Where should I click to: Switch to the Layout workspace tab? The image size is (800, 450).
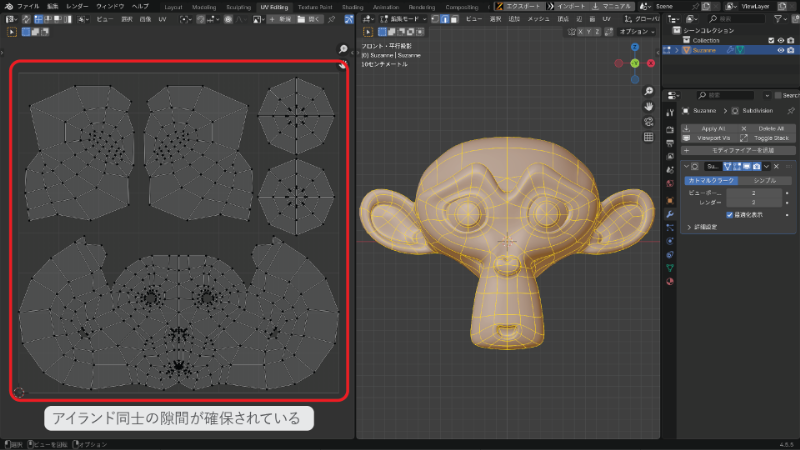173,7
